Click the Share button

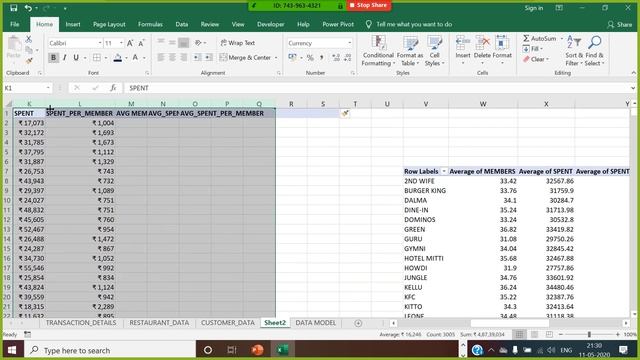[x=620, y=24]
